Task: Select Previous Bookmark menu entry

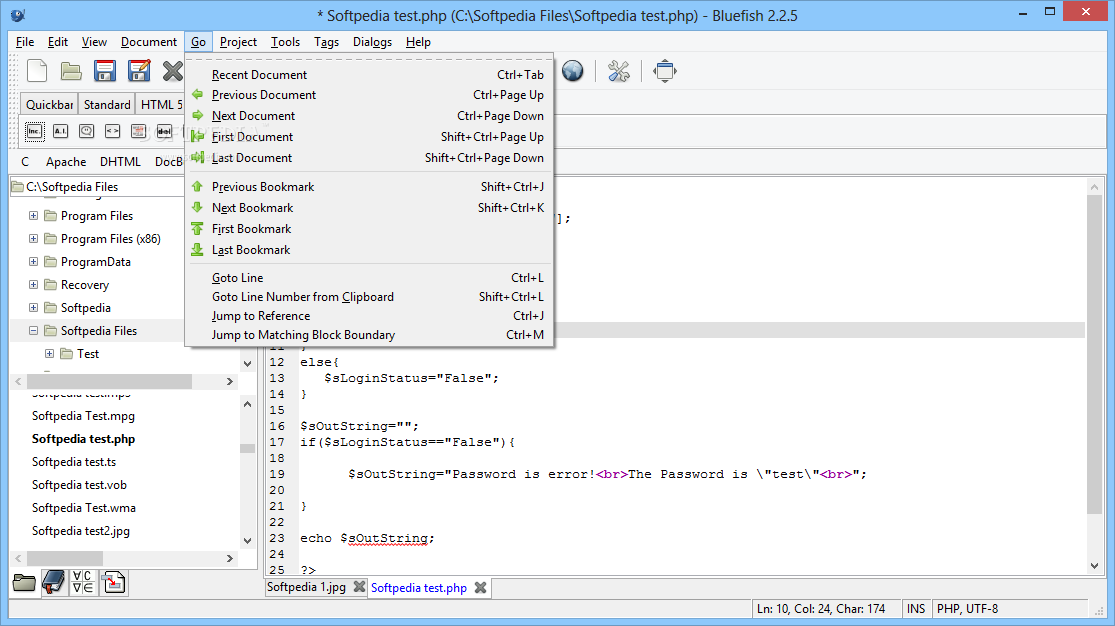Action: (x=369, y=187)
